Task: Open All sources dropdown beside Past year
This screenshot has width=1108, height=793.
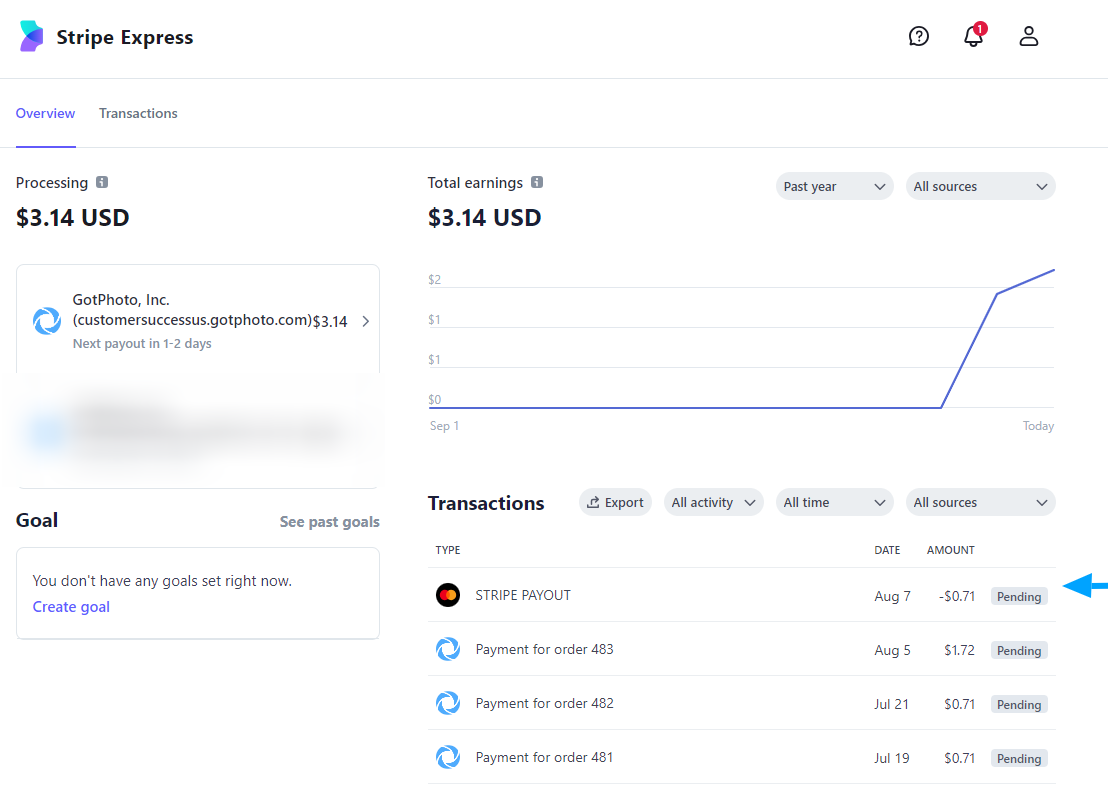Action: click(981, 187)
